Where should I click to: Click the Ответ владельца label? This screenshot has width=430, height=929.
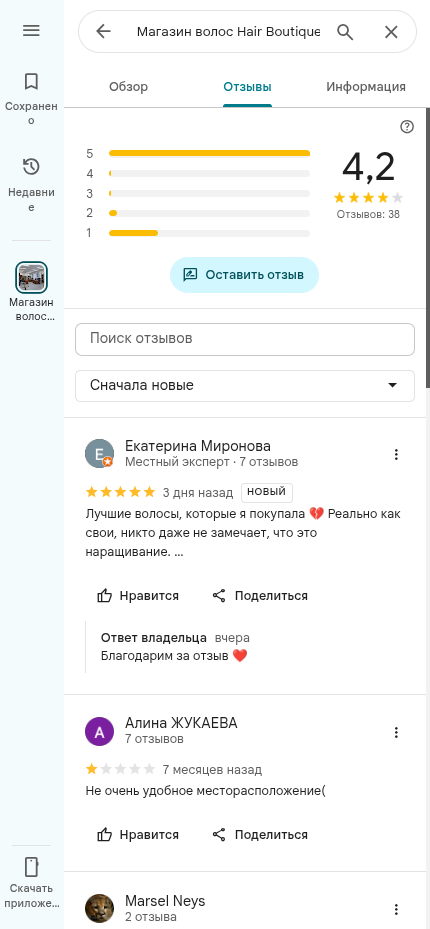click(154, 638)
